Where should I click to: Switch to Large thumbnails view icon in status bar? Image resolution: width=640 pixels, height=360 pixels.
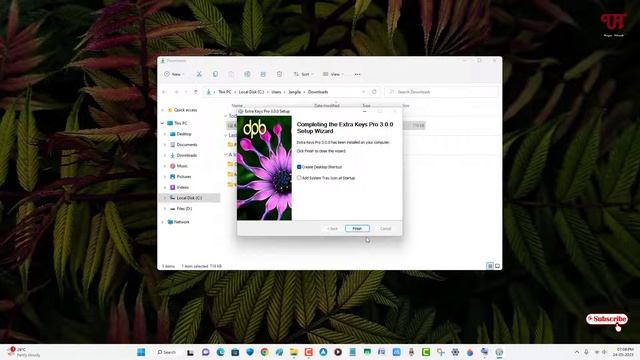tap(497, 266)
